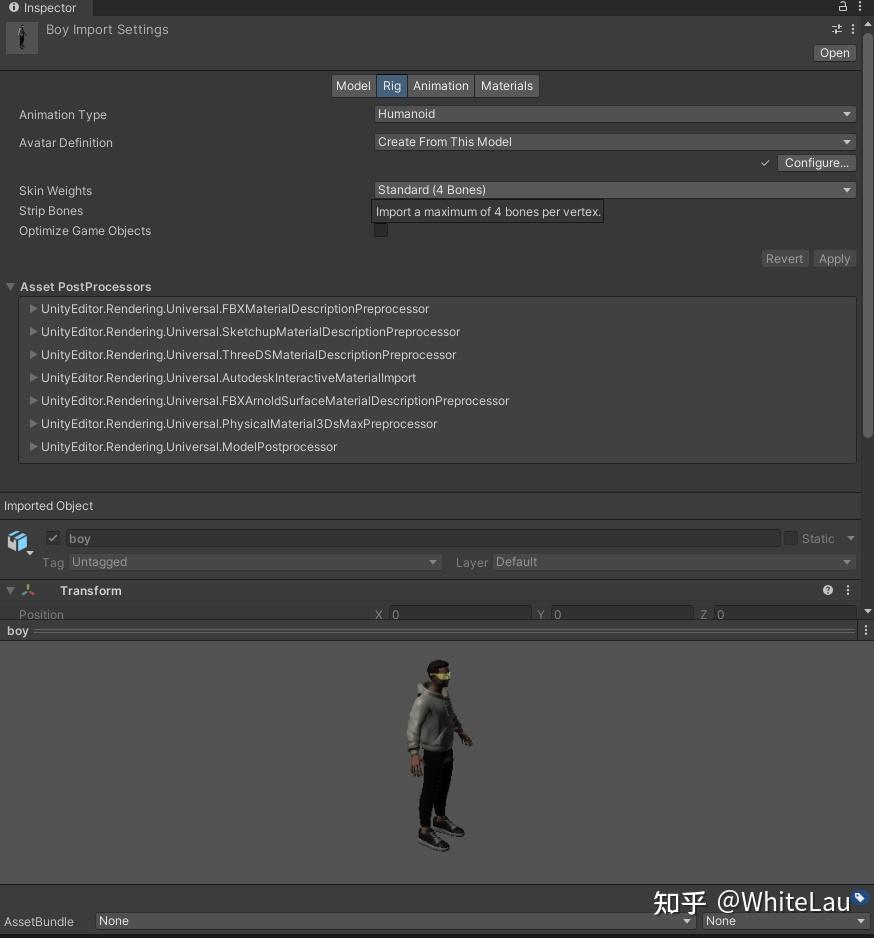Uncheck the box next to Configure
This screenshot has height=938, width=874.
tap(765, 162)
